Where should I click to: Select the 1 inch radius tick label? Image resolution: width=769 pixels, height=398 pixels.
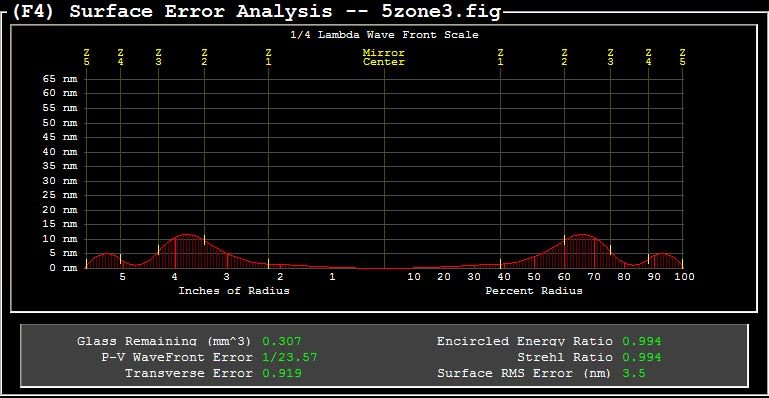pos(333,276)
